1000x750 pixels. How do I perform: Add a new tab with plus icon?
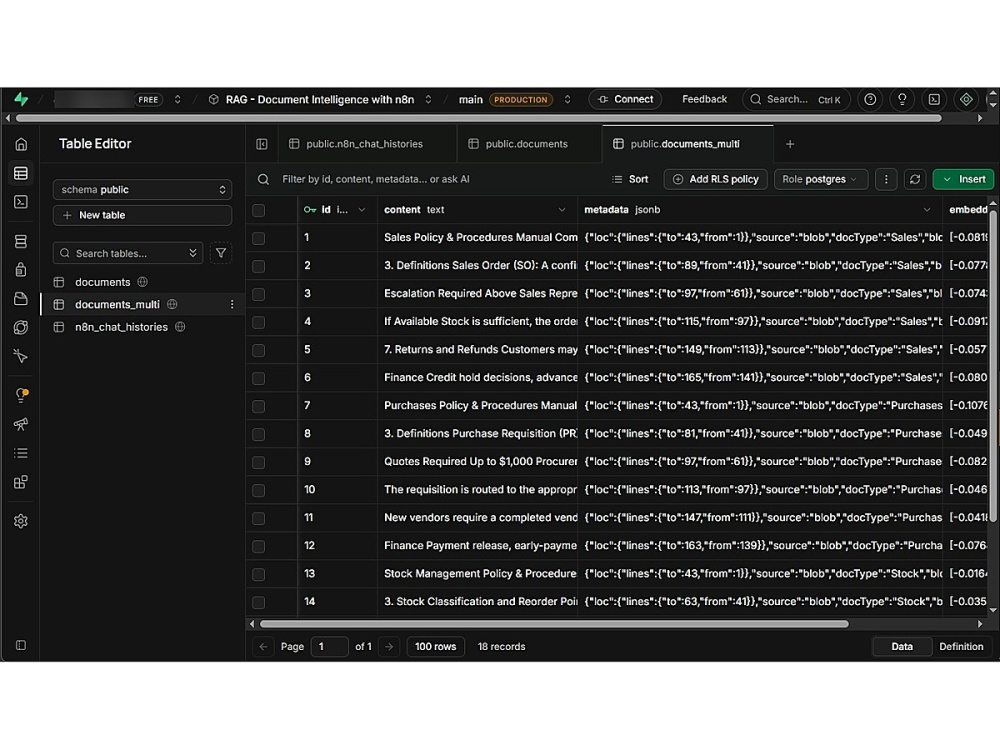click(790, 144)
